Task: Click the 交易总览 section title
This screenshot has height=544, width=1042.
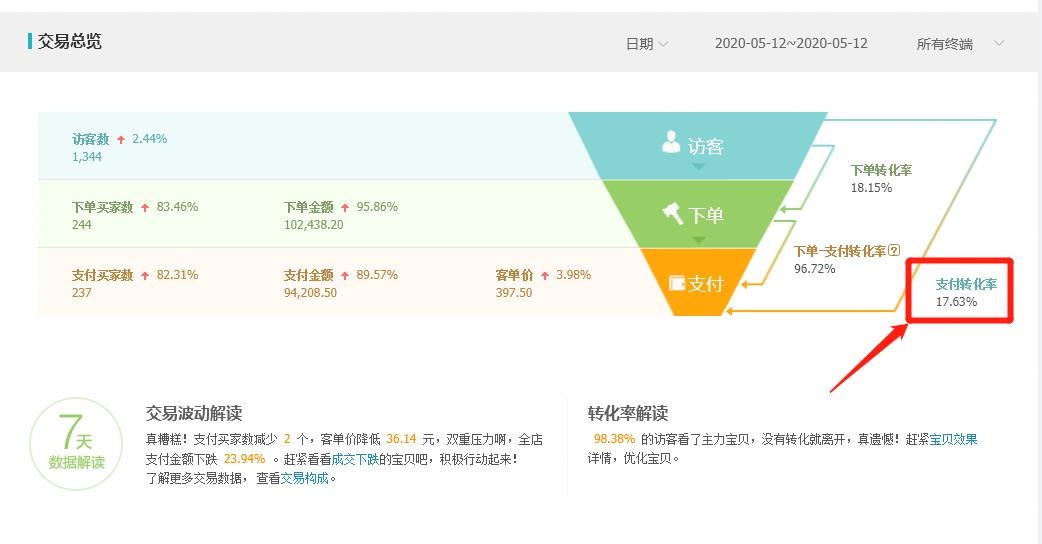Action: point(70,41)
